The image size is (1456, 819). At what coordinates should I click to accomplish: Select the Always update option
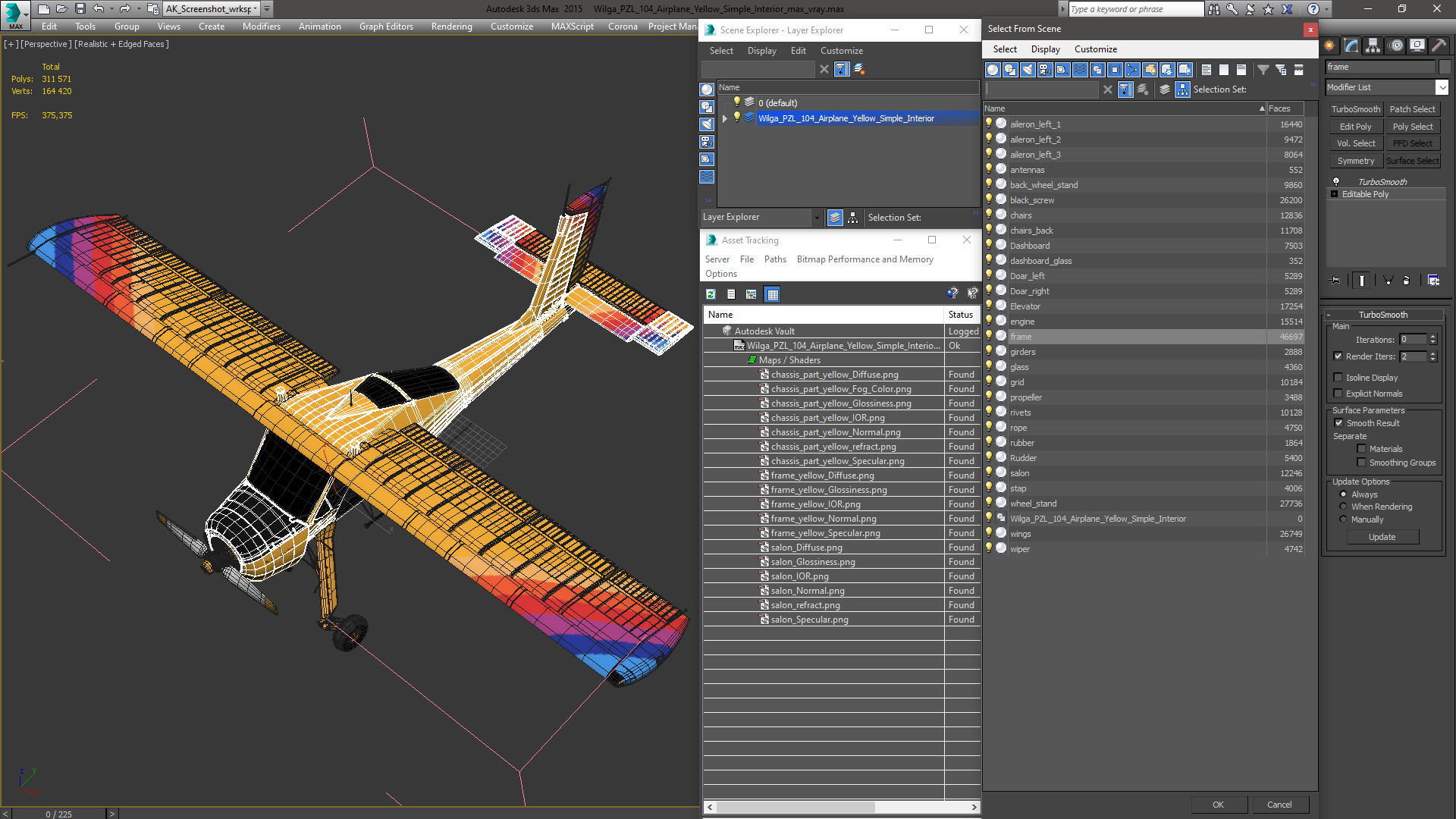[x=1343, y=494]
